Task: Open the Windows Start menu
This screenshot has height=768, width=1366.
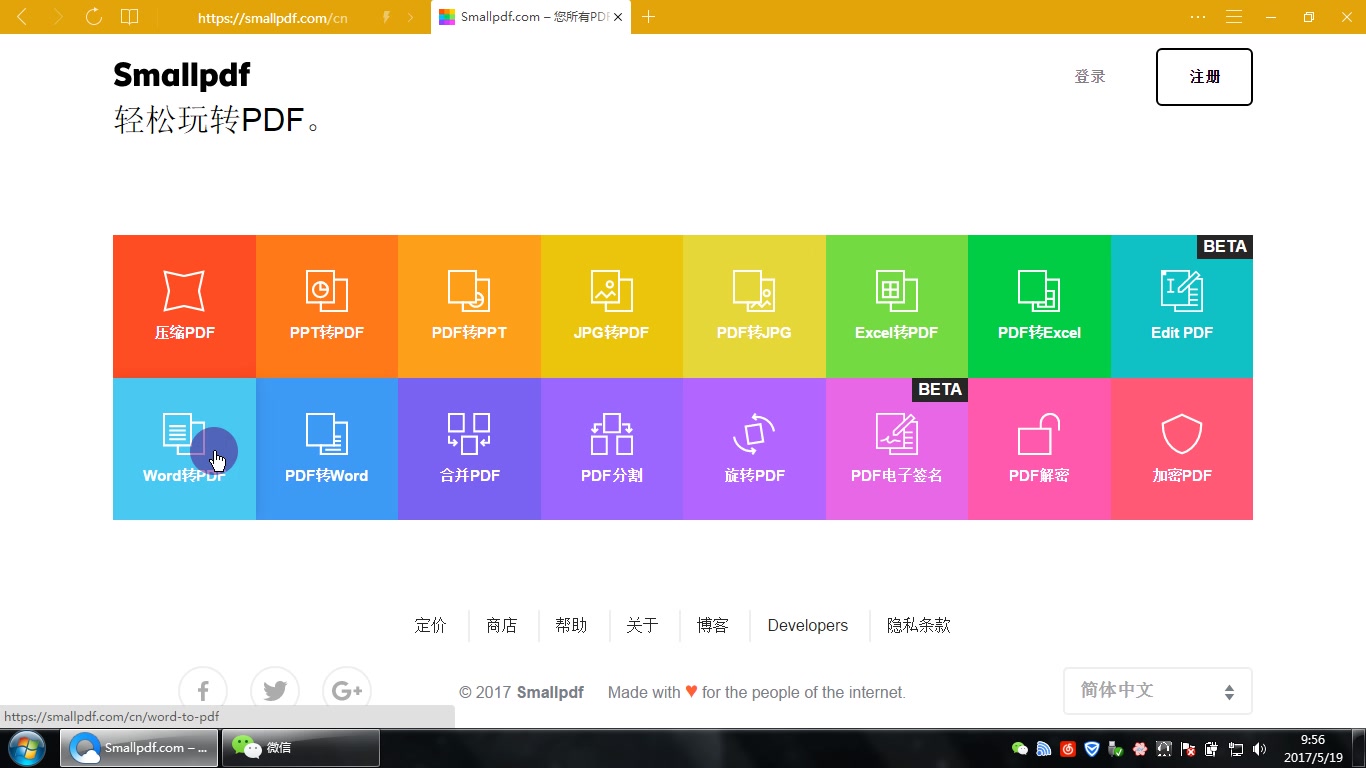Action: pos(27,748)
